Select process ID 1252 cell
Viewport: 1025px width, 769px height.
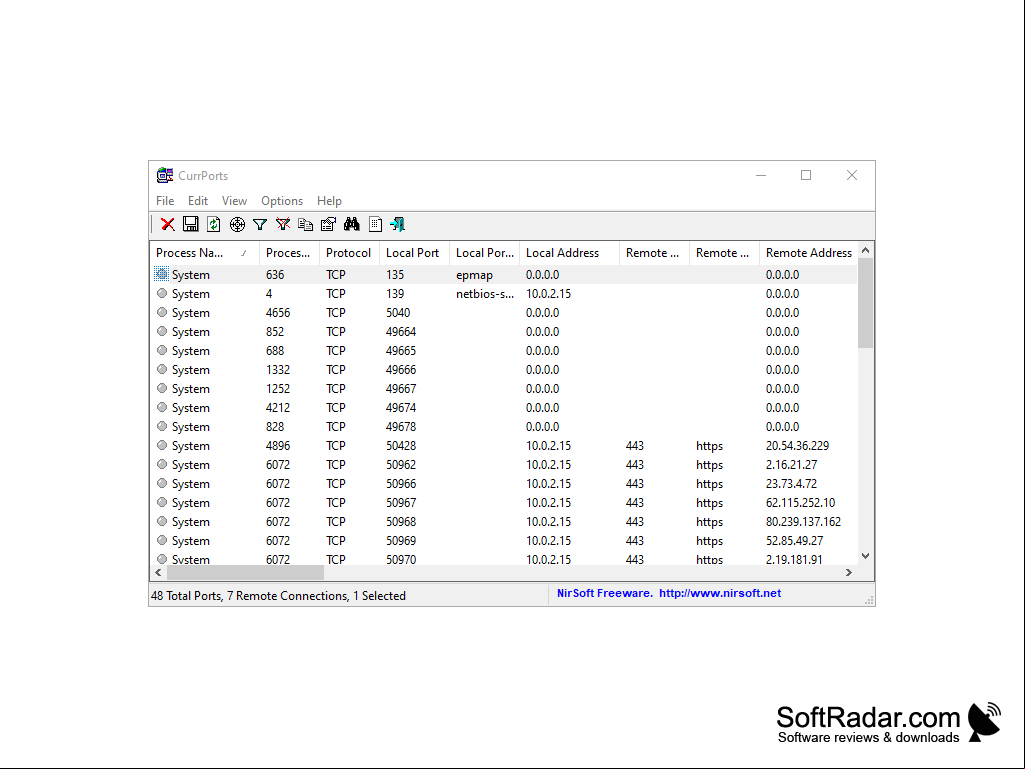[278, 388]
